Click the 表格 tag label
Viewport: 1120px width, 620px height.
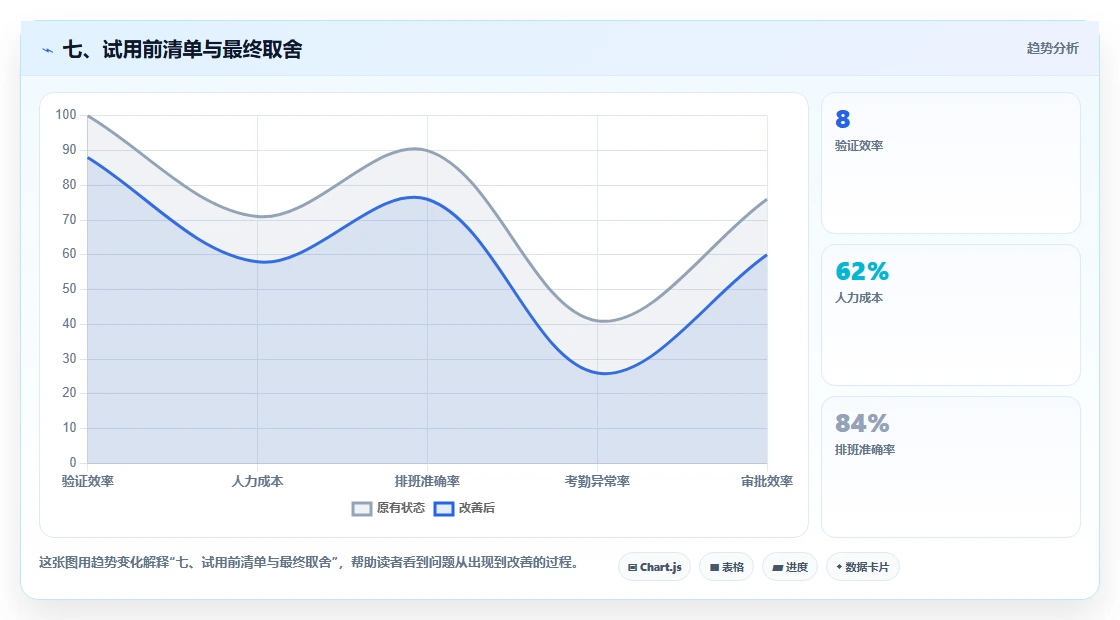733,567
